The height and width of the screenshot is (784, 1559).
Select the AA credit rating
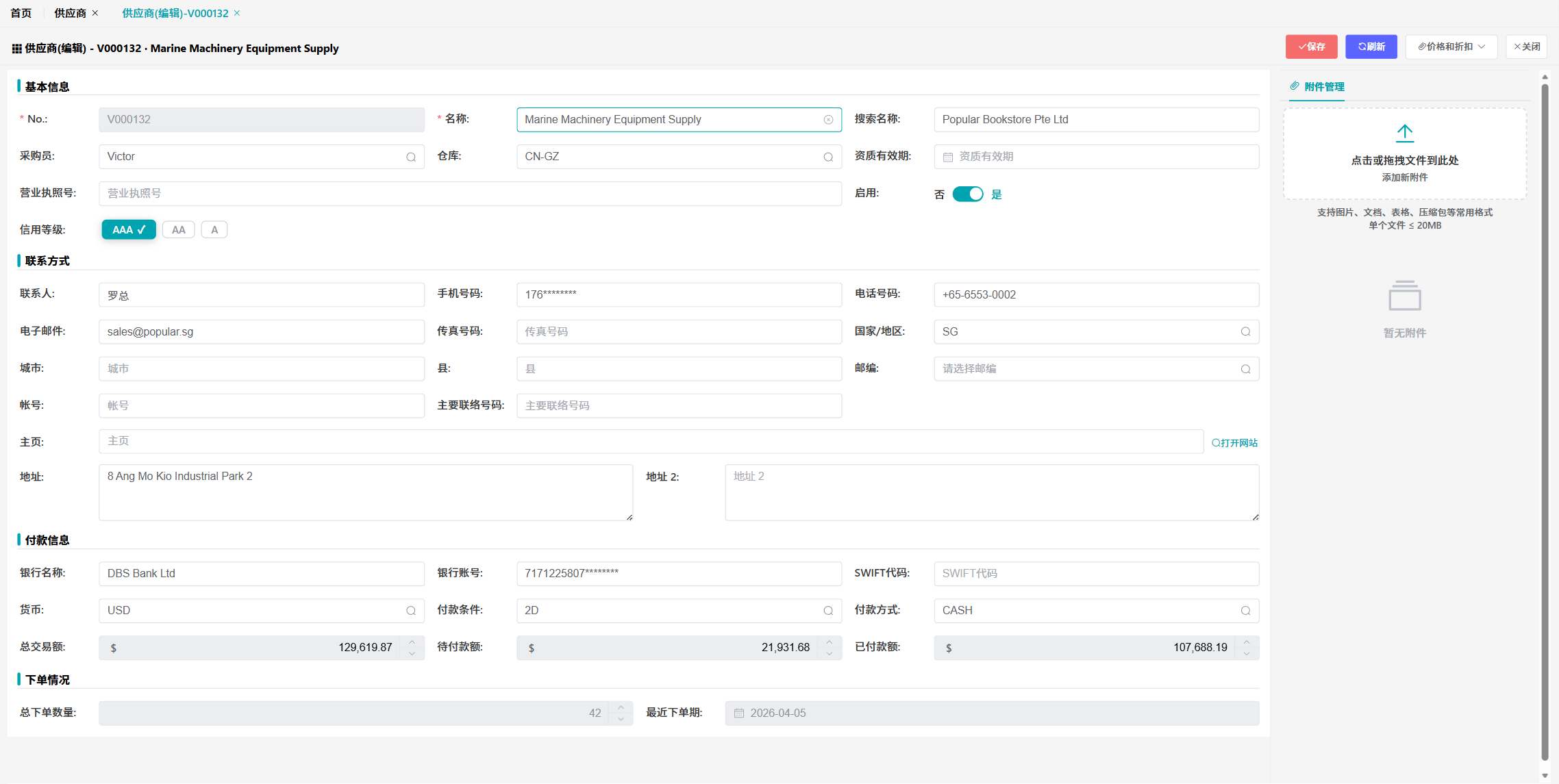tap(178, 230)
